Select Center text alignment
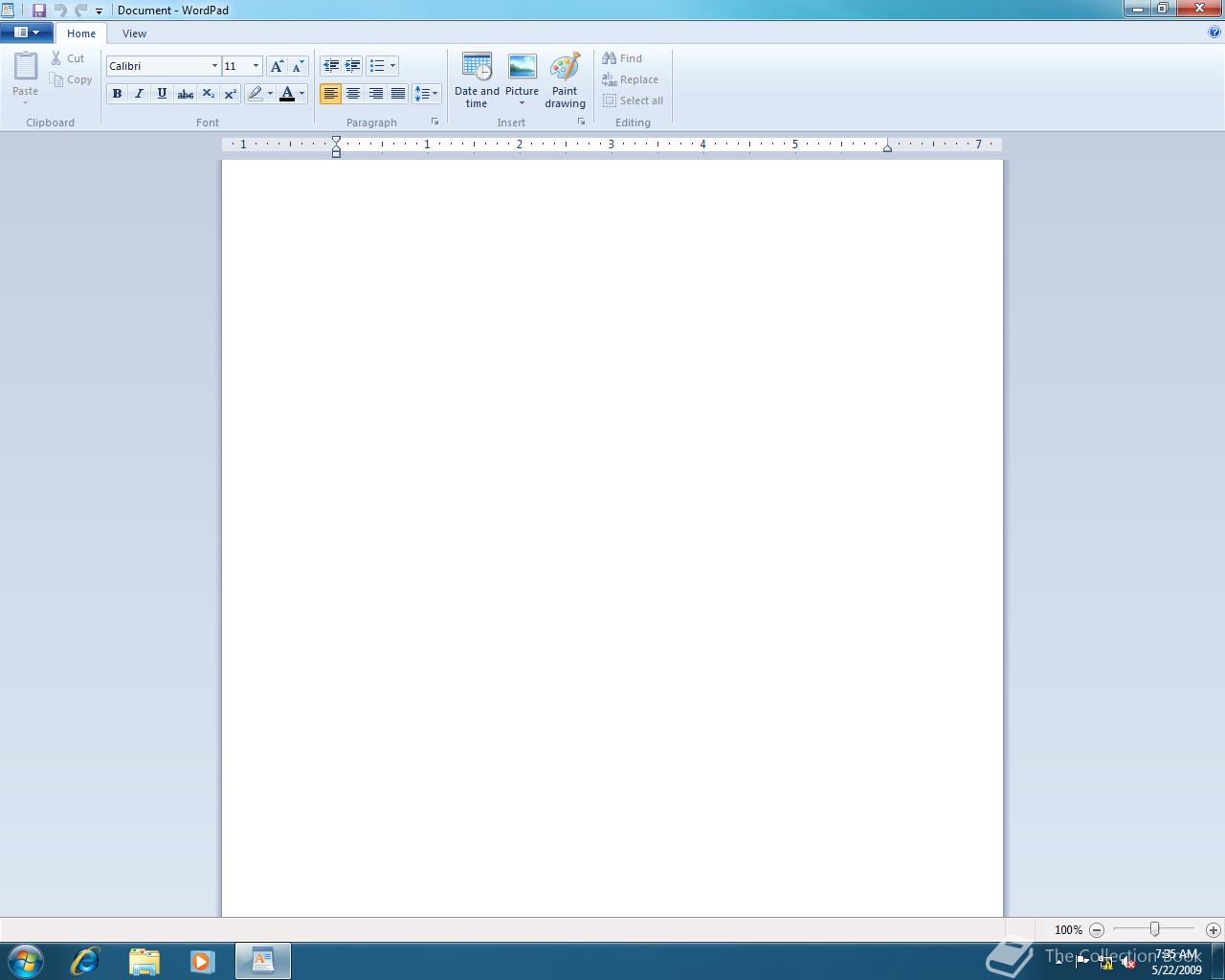Image resolution: width=1225 pixels, height=980 pixels. (x=353, y=93)
